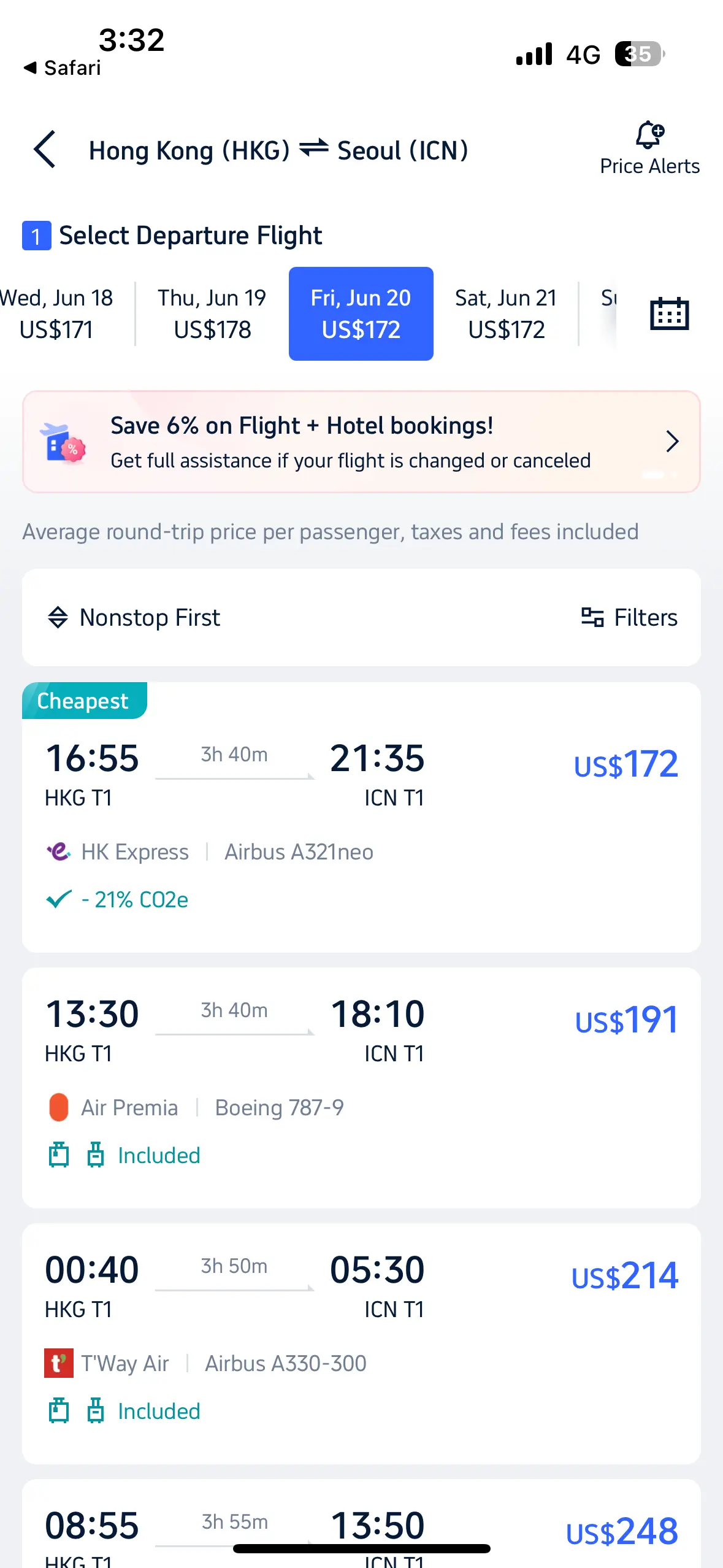723x1568 pixels.
Task: Tap the back arrow icon
Action: click(45, 149)
